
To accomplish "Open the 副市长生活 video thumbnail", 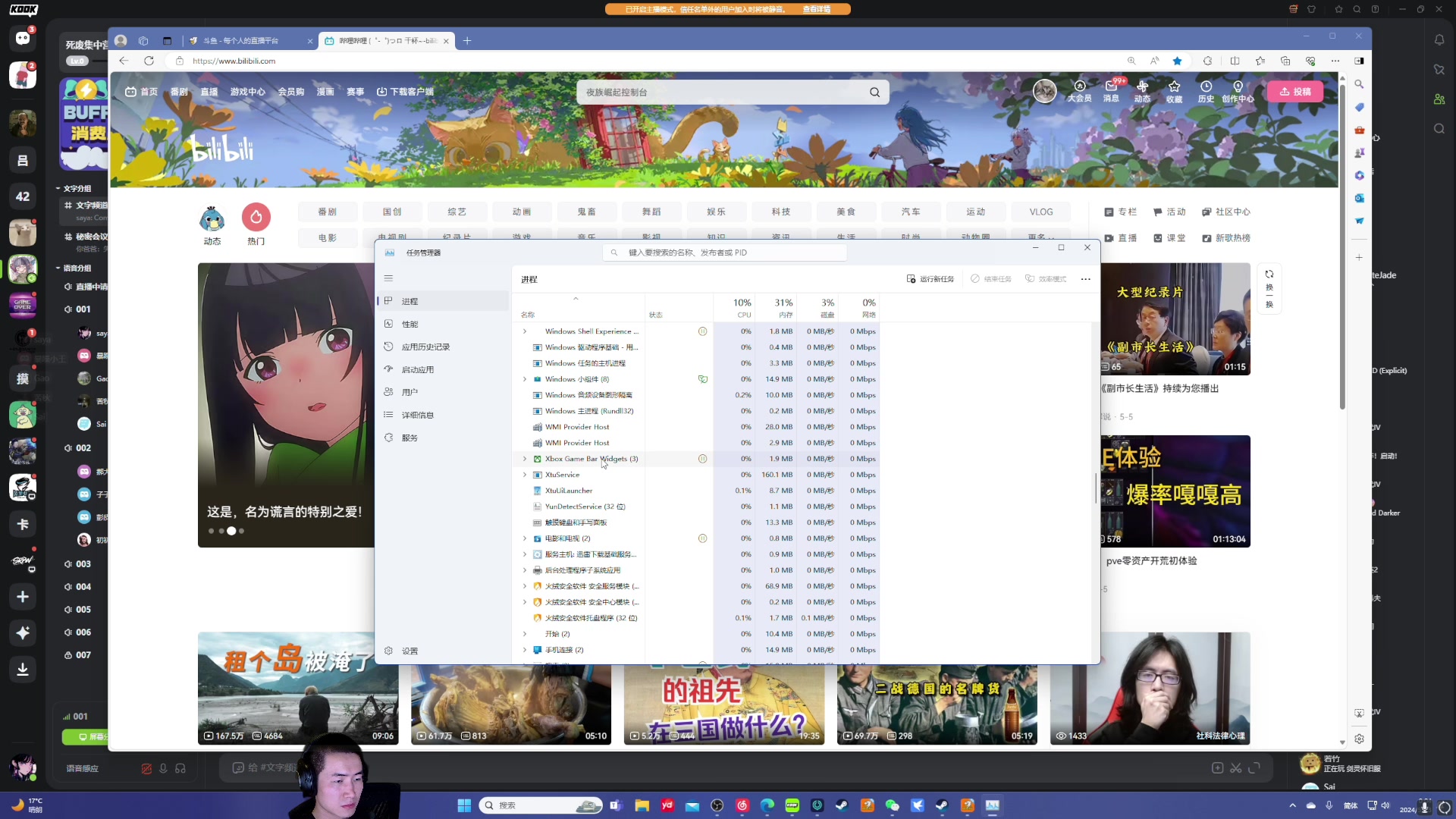I will click(x=1175, y=319).
